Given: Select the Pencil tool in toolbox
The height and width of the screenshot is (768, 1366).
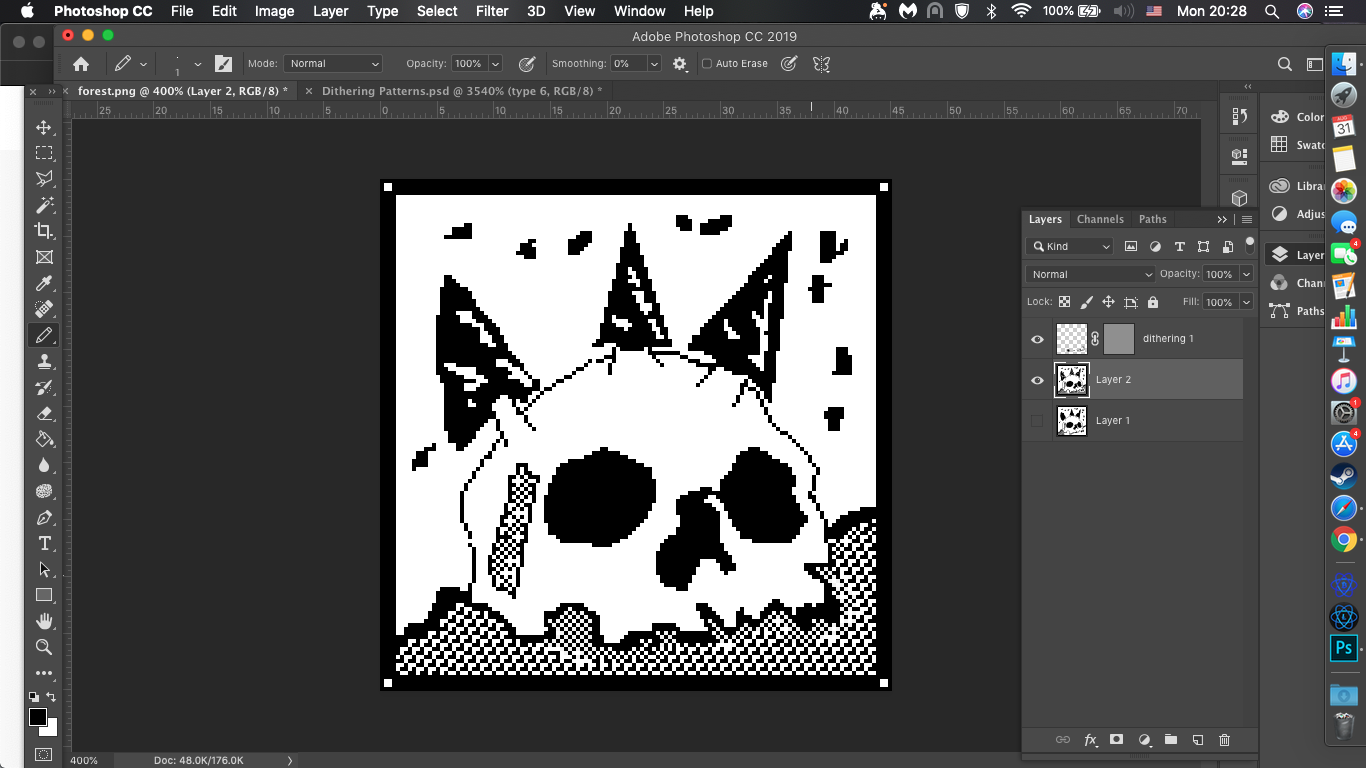Looking at the screenshot, I should coord(44,335).
